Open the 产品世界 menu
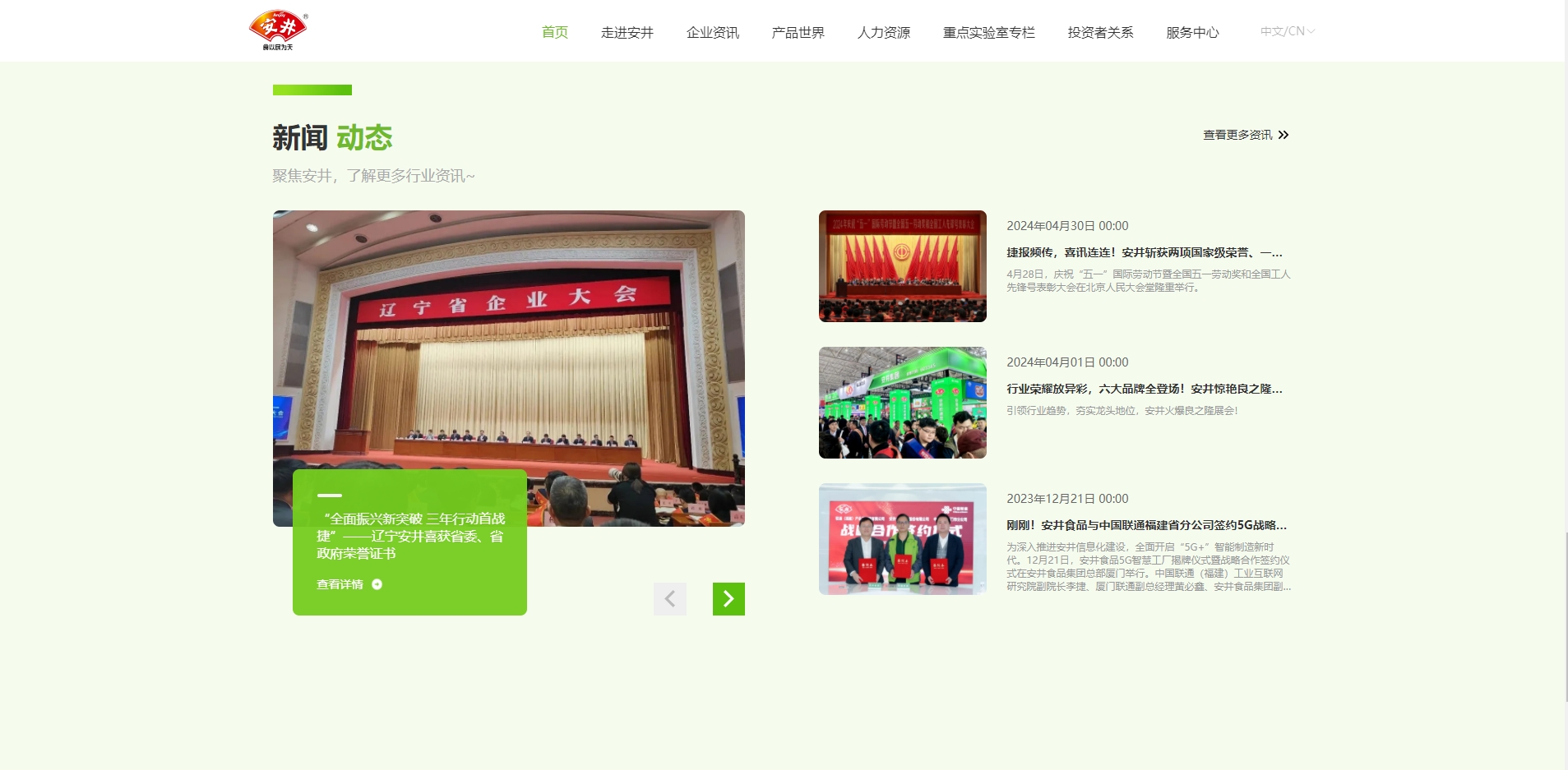1568x770 pixels. [798, 32]
